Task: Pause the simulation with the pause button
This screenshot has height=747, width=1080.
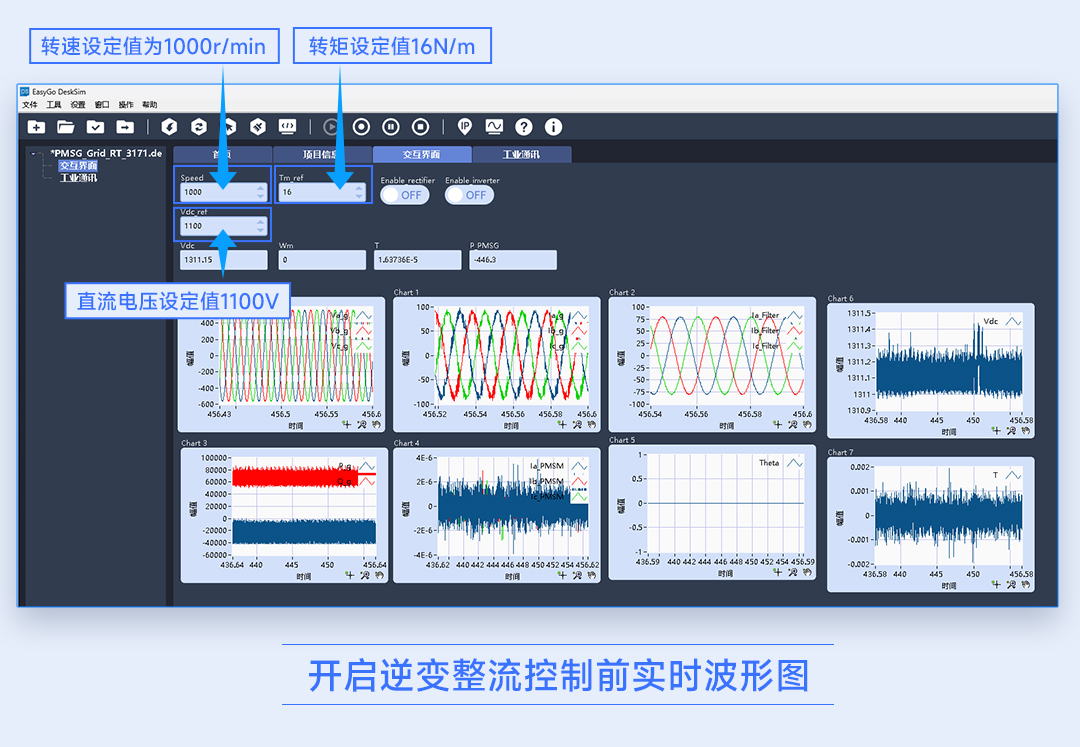Action: (x=391, y=127)
